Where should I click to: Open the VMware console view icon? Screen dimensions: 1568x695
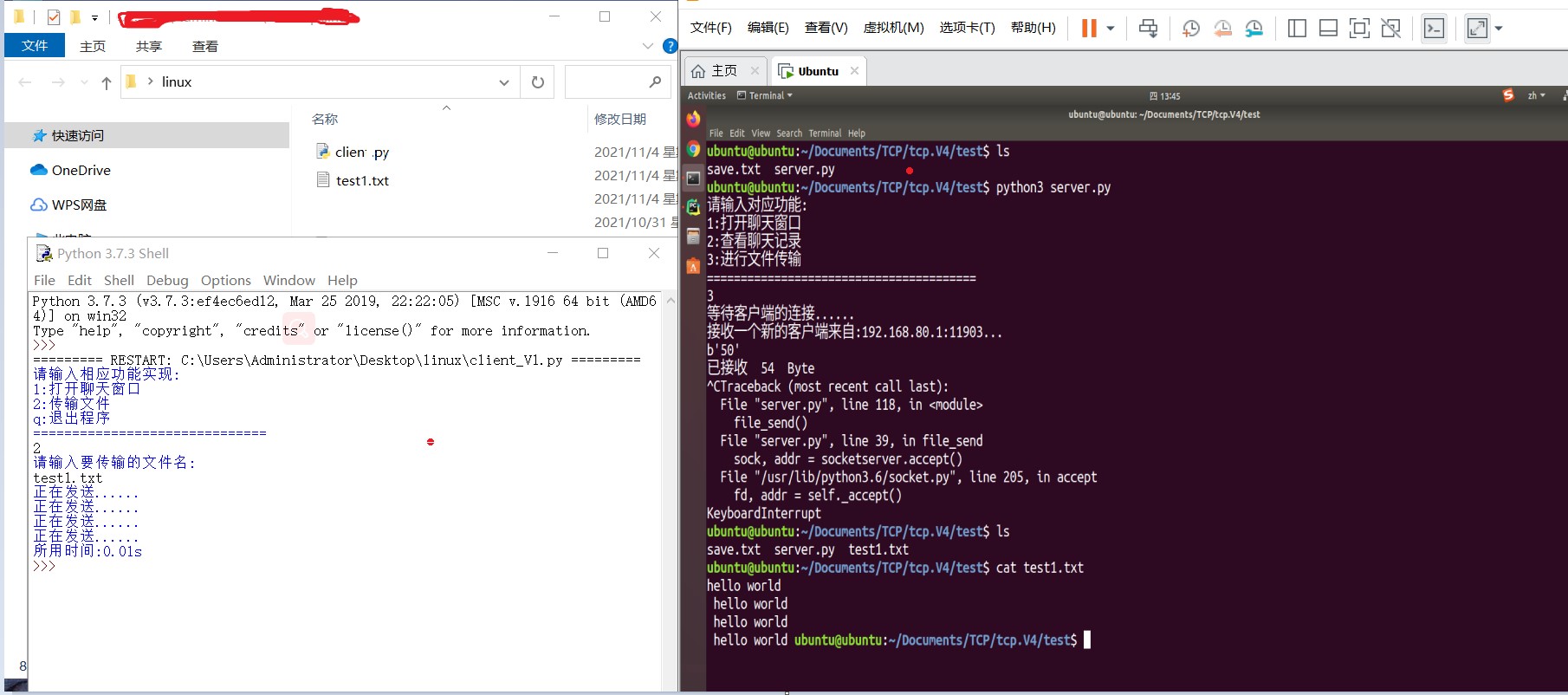coord(1434,28)
